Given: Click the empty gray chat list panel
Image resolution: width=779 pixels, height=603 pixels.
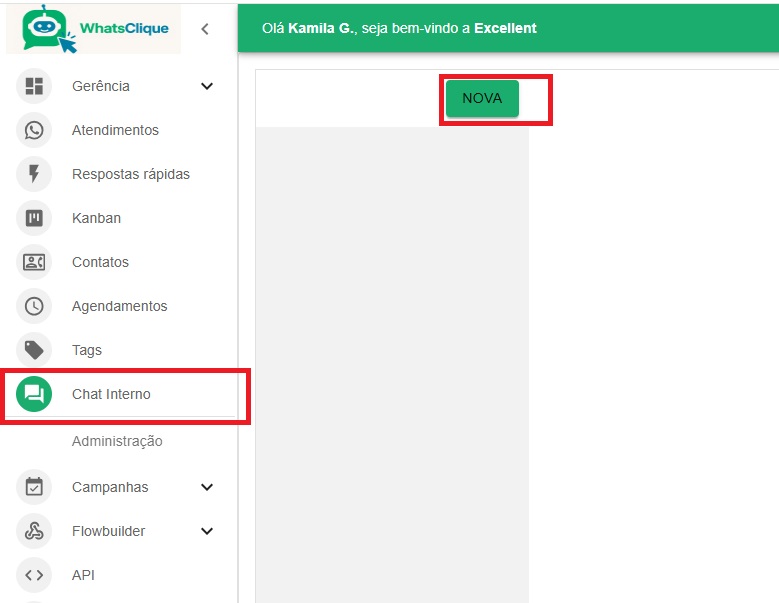Looking at the screenshot, I should tap(392, 360).
